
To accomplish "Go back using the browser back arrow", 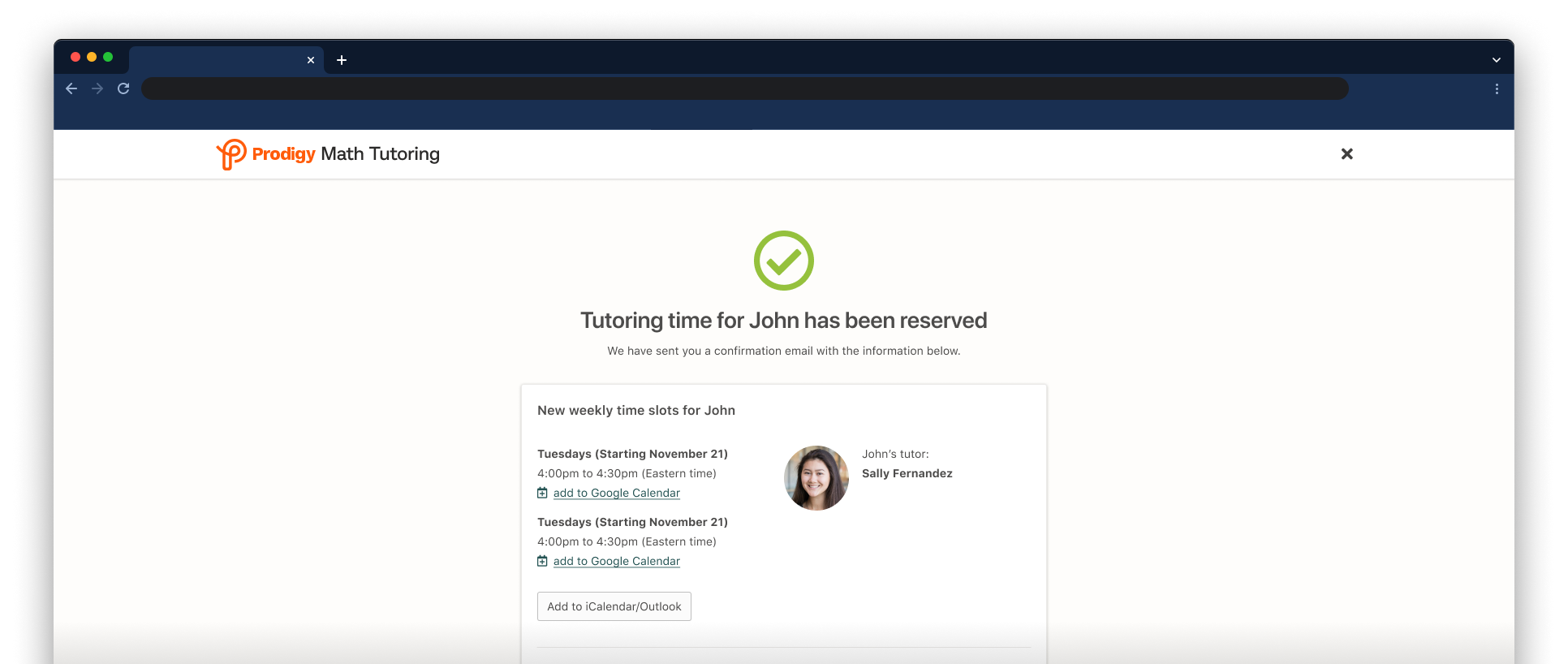I will pos(71,88).
